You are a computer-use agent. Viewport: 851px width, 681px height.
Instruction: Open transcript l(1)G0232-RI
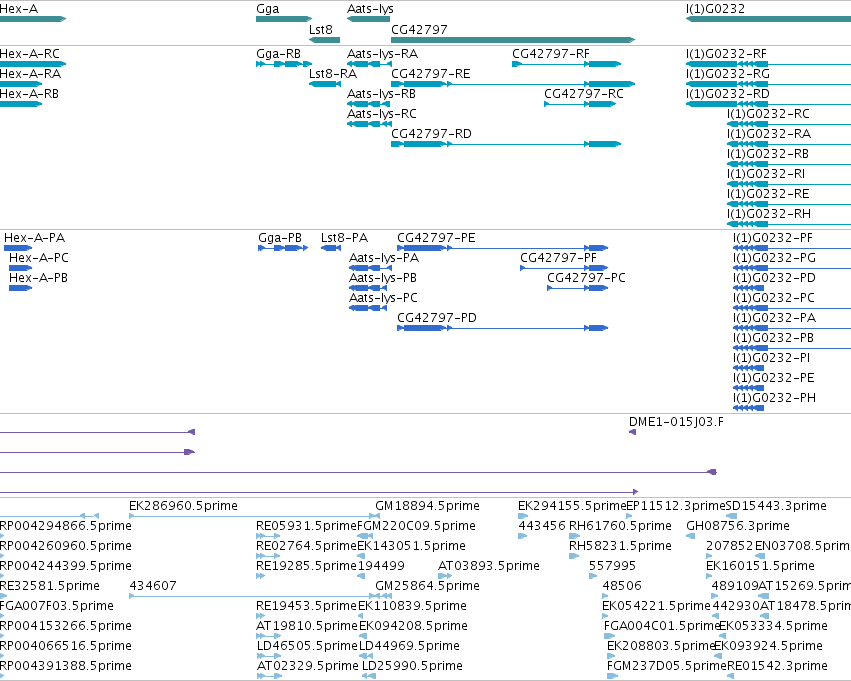click(789, 184)
